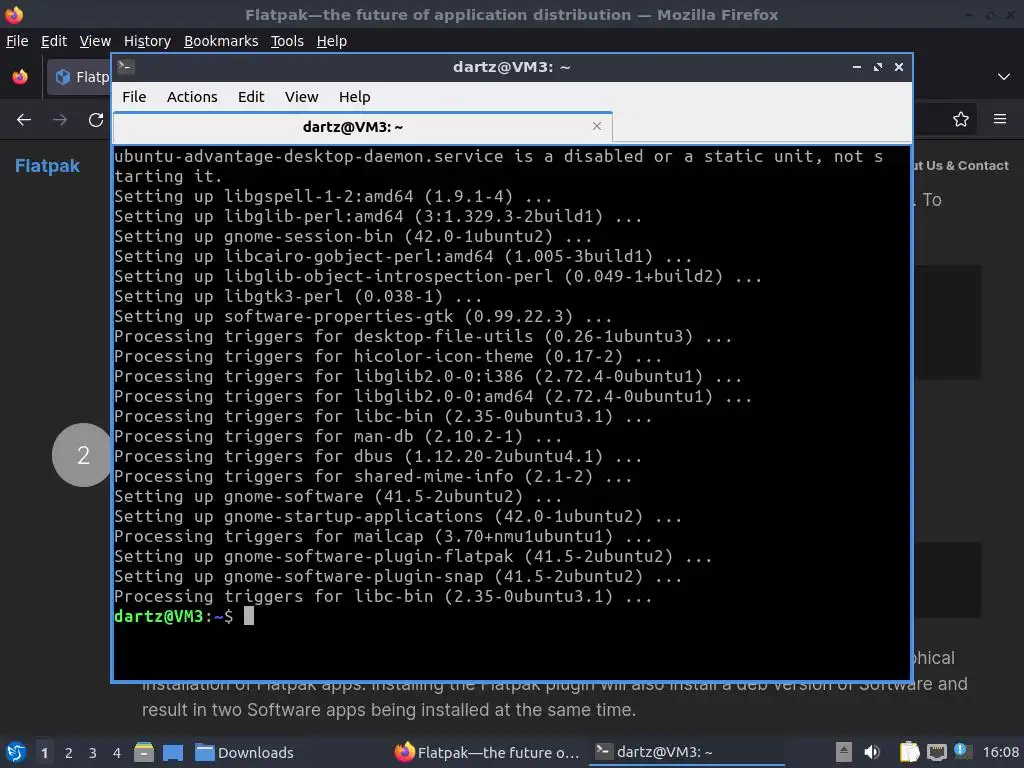Open the terminal View menu
This screenshot has width=1024, height=768.
(301, 97)
